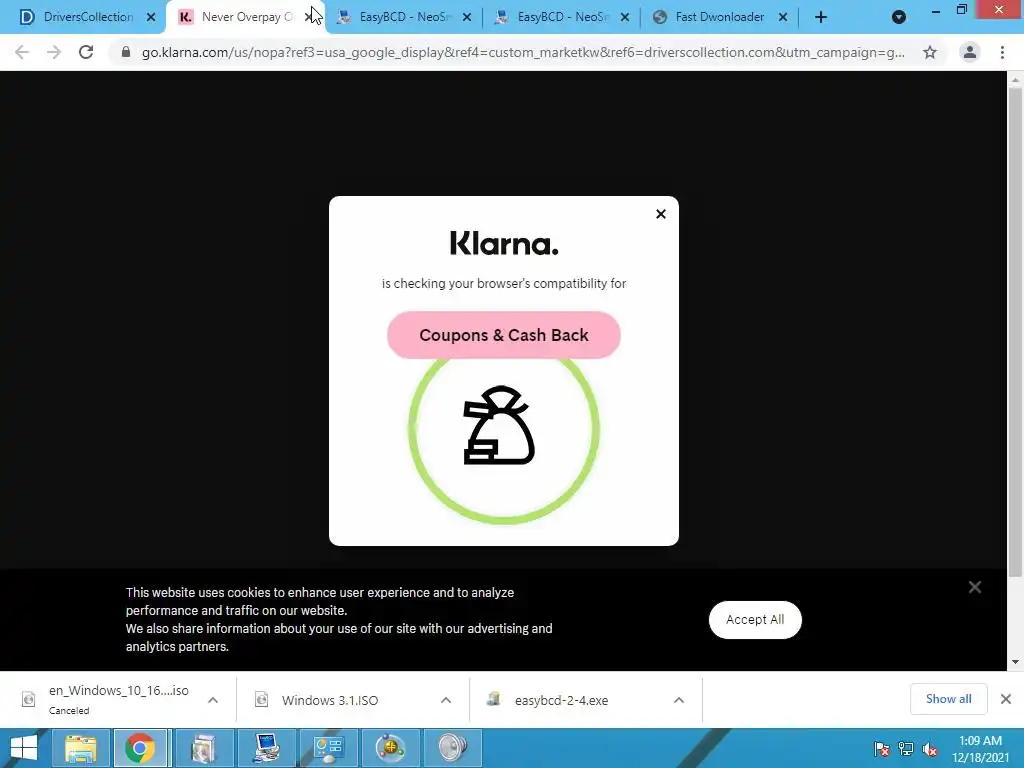Close the Never Overpay tab
The width and height of the screenshot is (1024, 768).
pos(310,18)
